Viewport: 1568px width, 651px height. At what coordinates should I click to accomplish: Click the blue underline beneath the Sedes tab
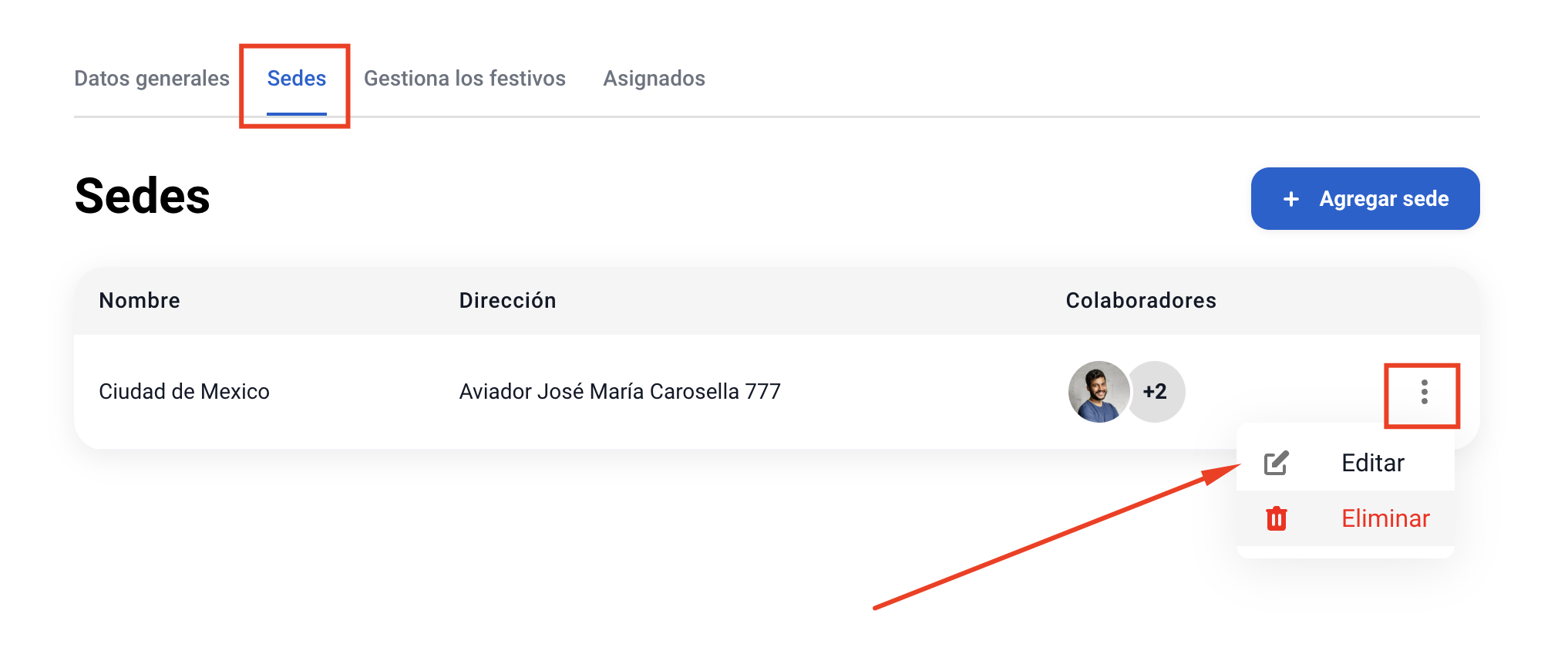297,114
